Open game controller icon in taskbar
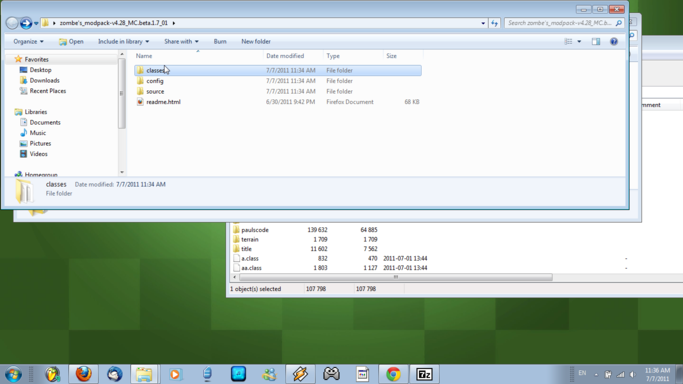Image resolution: width=683 pixels, height=384 pixels. pyautogui.click(x=331, y=374)
